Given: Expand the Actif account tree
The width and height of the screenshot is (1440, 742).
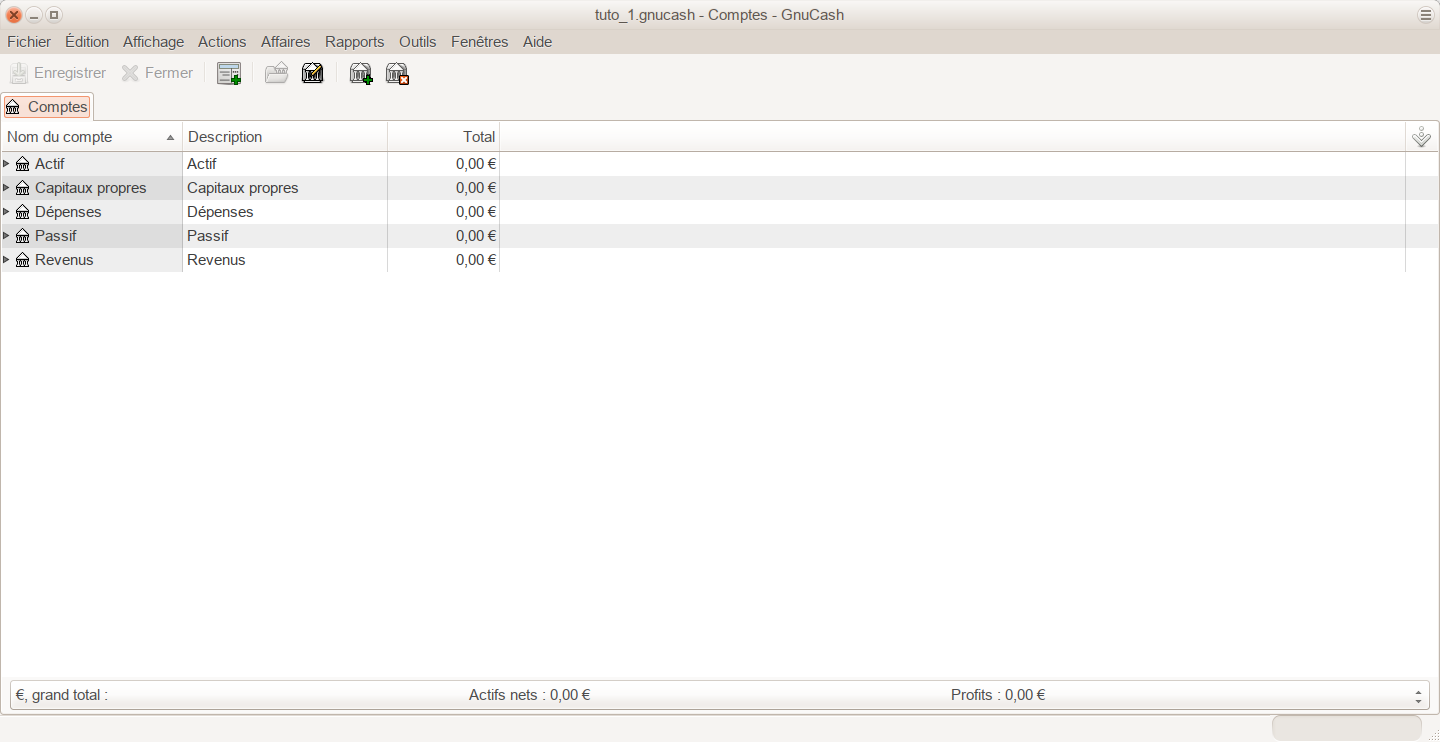Looking at the screenshot, I should (7, 163).
